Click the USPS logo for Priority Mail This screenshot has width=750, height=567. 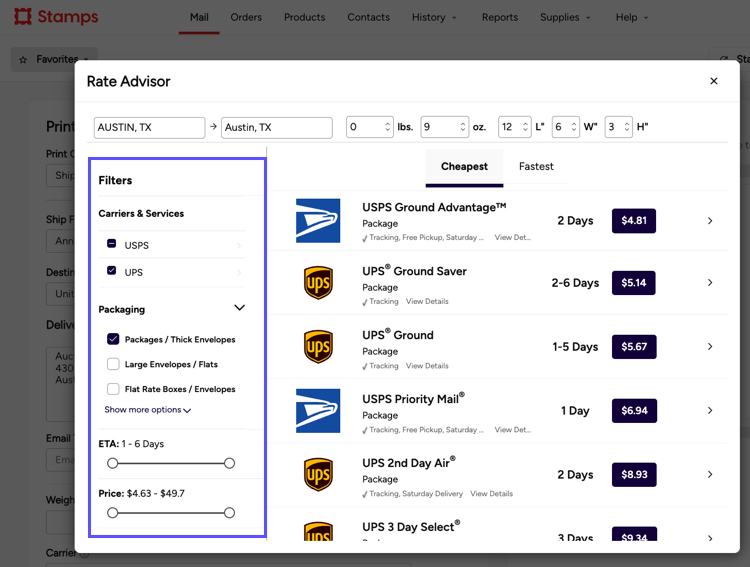[318, 411]
